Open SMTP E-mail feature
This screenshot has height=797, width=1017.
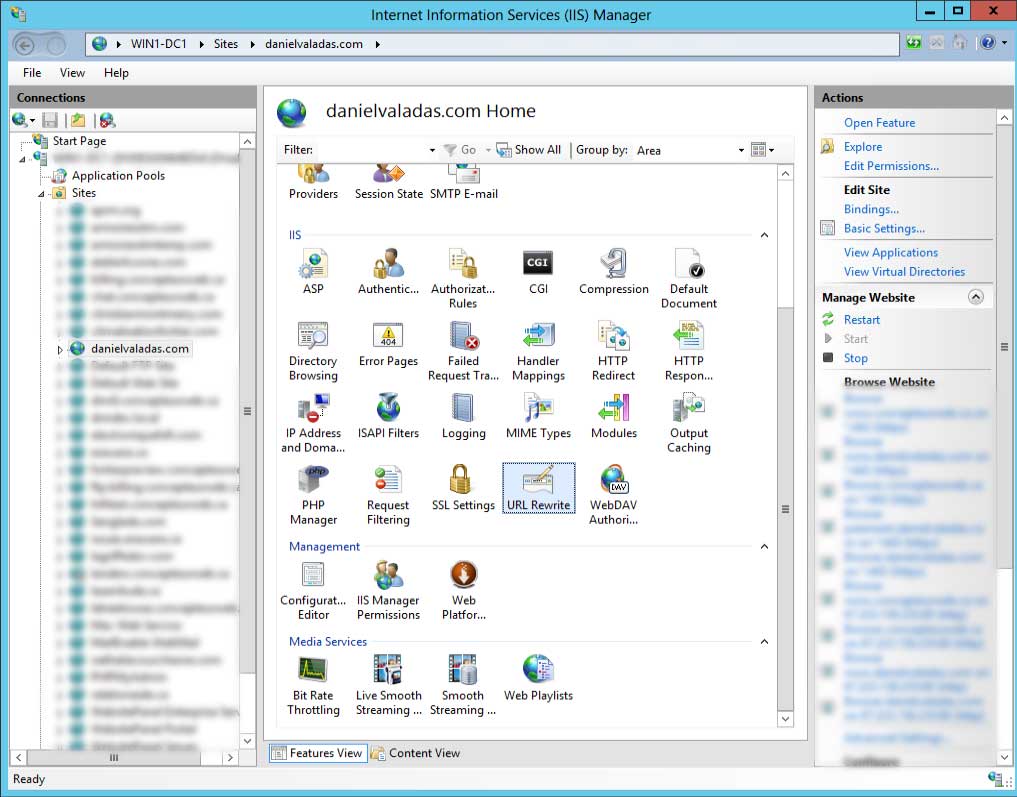coord(463,184)
